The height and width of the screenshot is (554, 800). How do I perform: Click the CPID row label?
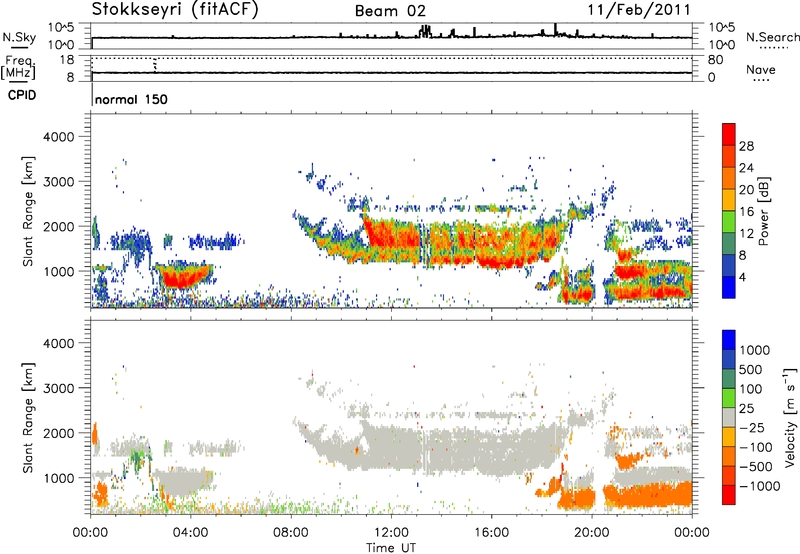click(x=22, y=95)
